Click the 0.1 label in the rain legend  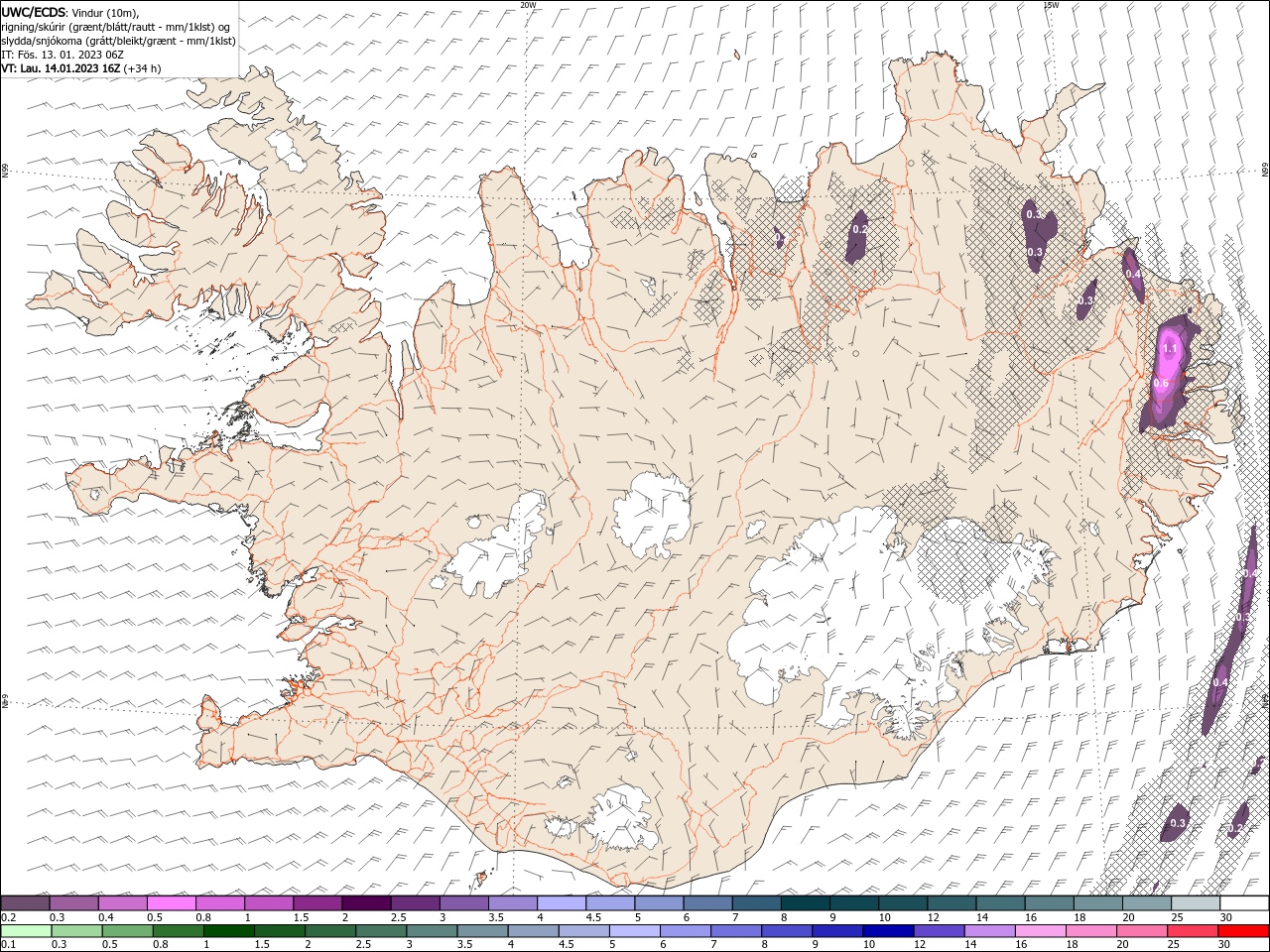9,945
